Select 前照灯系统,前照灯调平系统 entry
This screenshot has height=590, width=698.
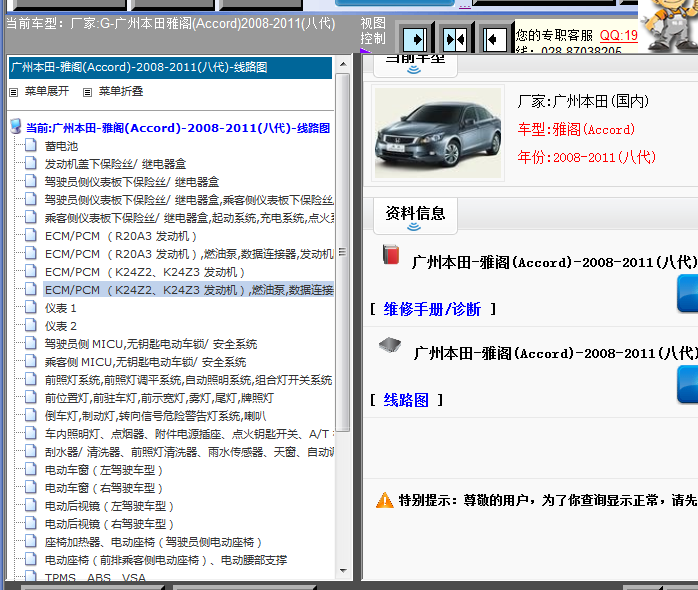188,380
